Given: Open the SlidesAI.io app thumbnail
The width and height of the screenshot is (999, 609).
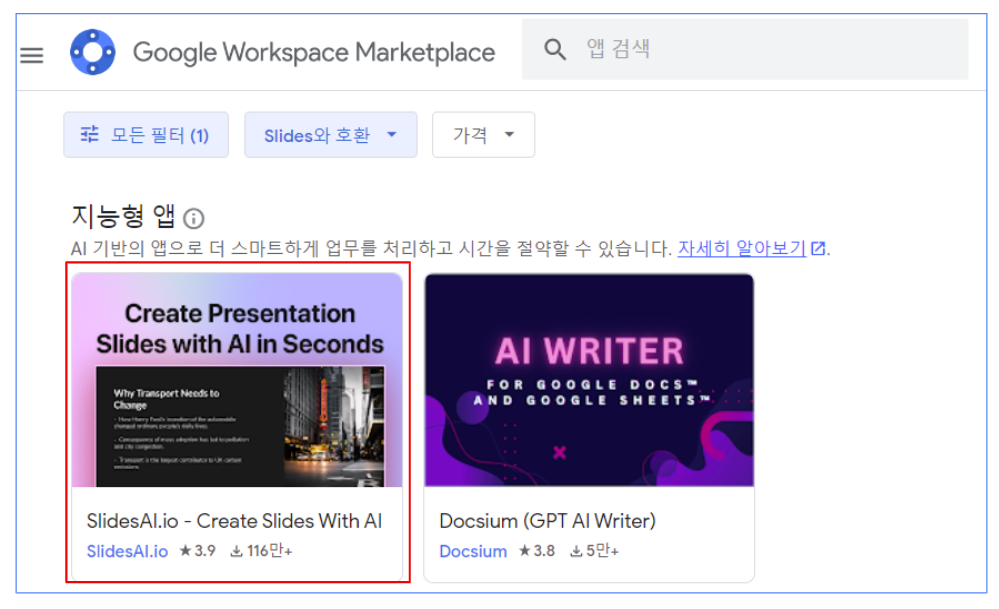Looking at the screenshot, I should coord(237,380).
